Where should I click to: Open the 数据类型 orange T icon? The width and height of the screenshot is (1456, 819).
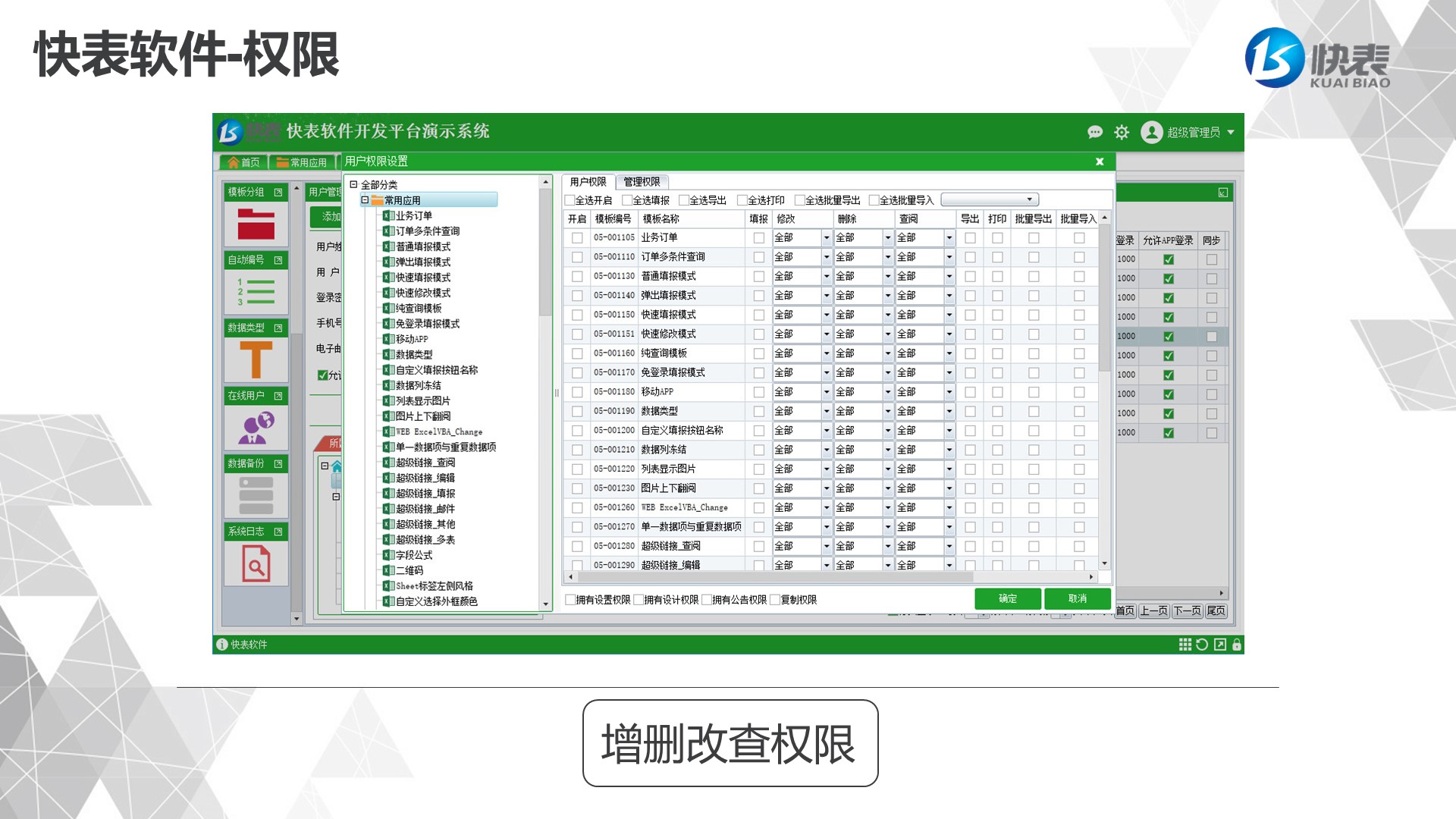pos(256,359)
